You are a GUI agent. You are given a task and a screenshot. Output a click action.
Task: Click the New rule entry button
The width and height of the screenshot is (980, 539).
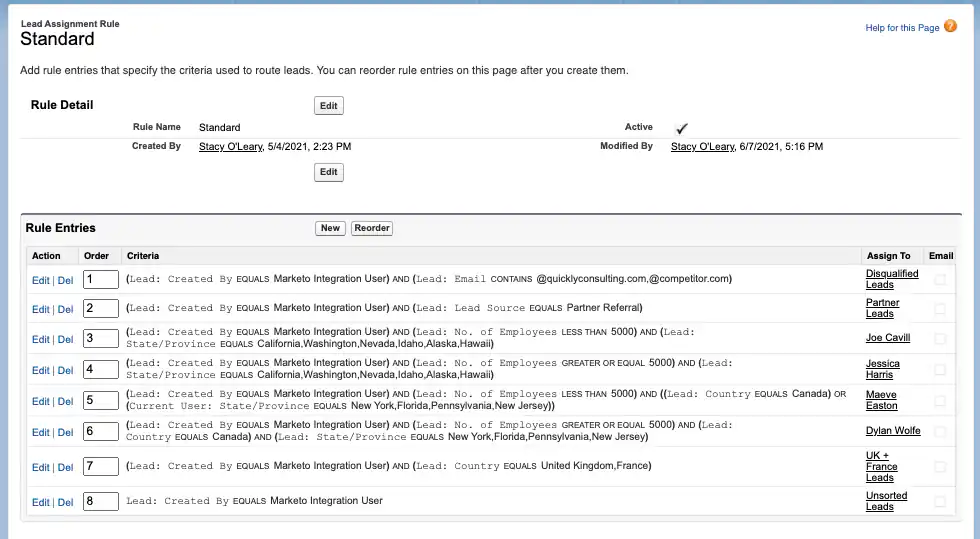tap(330, 228)
